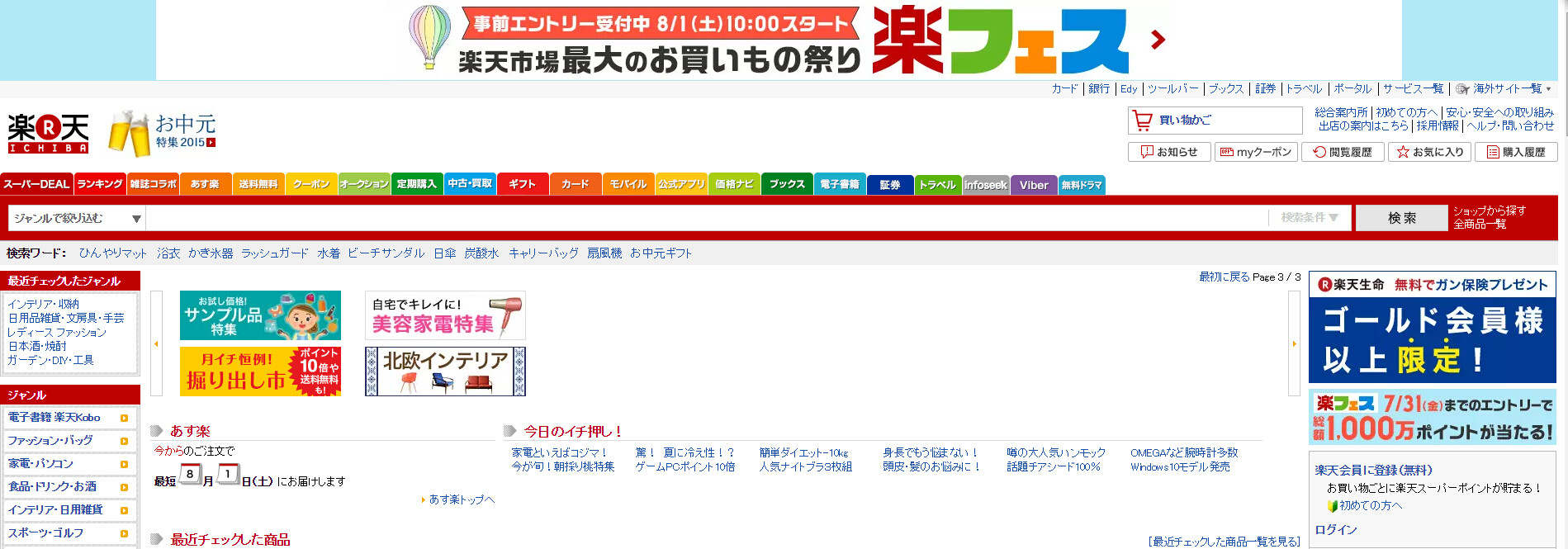Click 全商品一覧 link

coord(1480,224)
